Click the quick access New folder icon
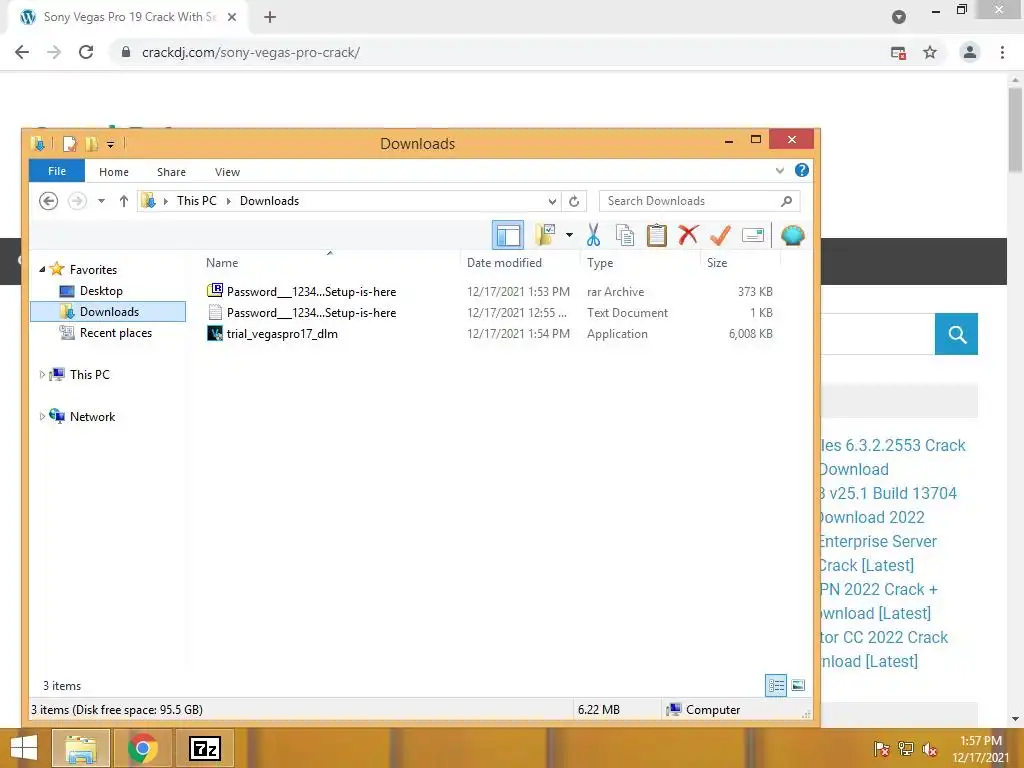The image size is (1024, 768). pyautogui.click(x=91, y=143)
